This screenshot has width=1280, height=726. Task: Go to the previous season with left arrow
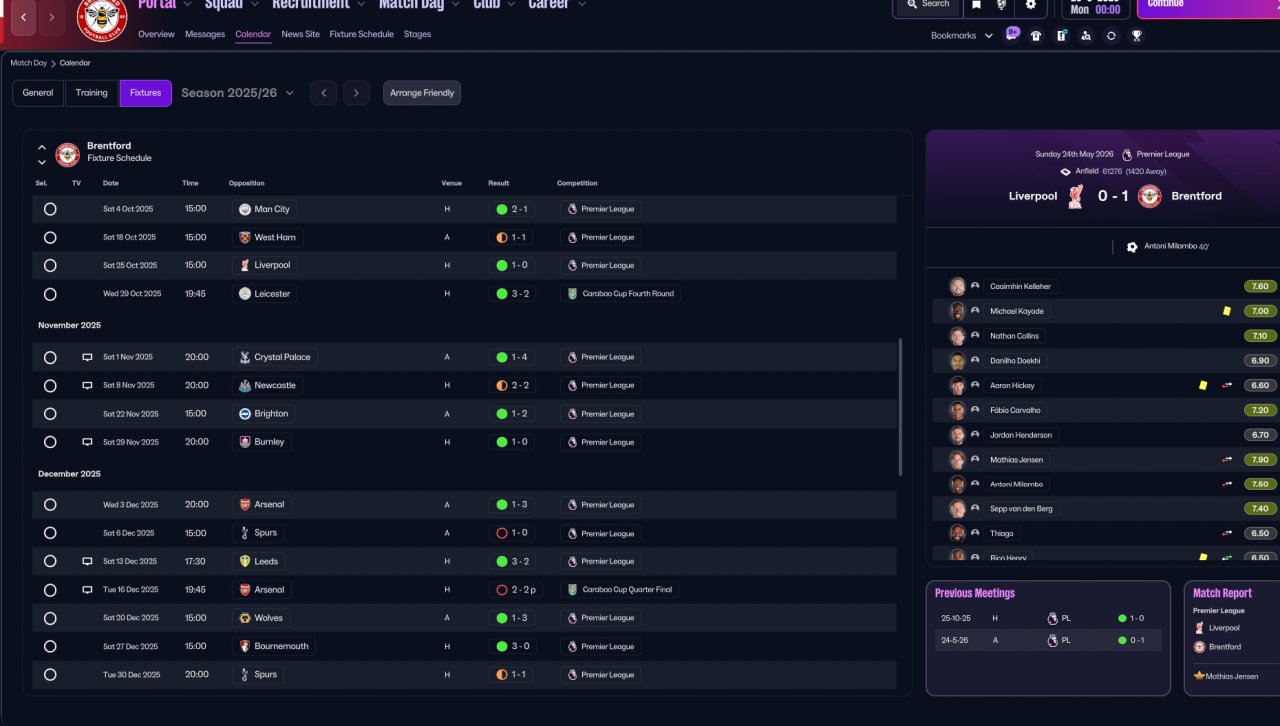[x=323, y=93]
